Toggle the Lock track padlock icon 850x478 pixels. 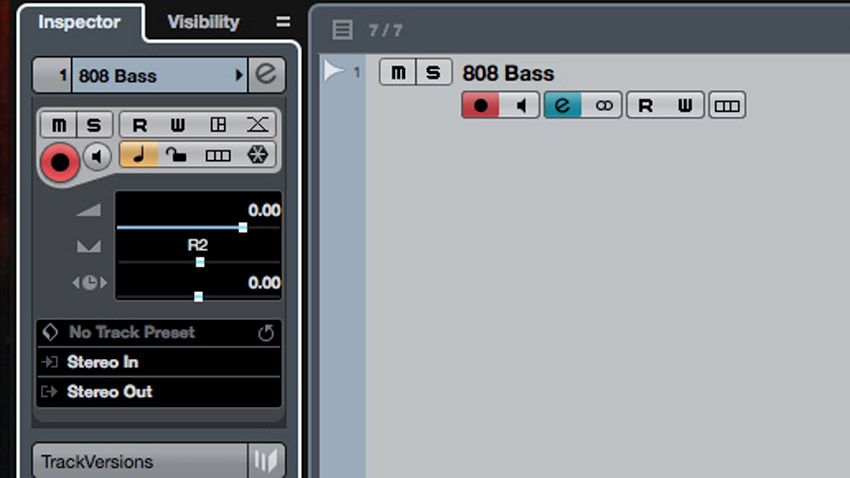[176, 155]
